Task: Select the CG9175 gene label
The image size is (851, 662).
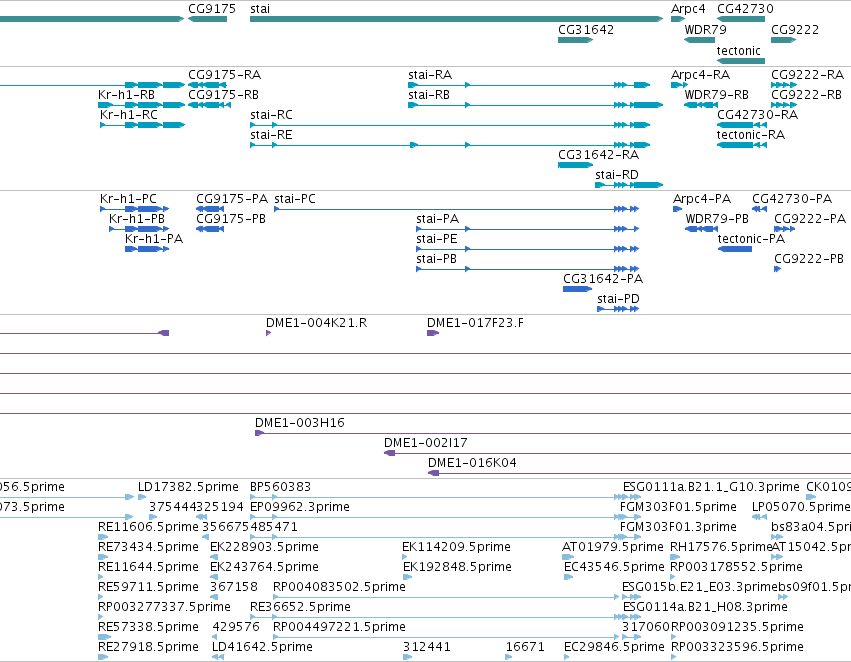Action: (212, 9)
